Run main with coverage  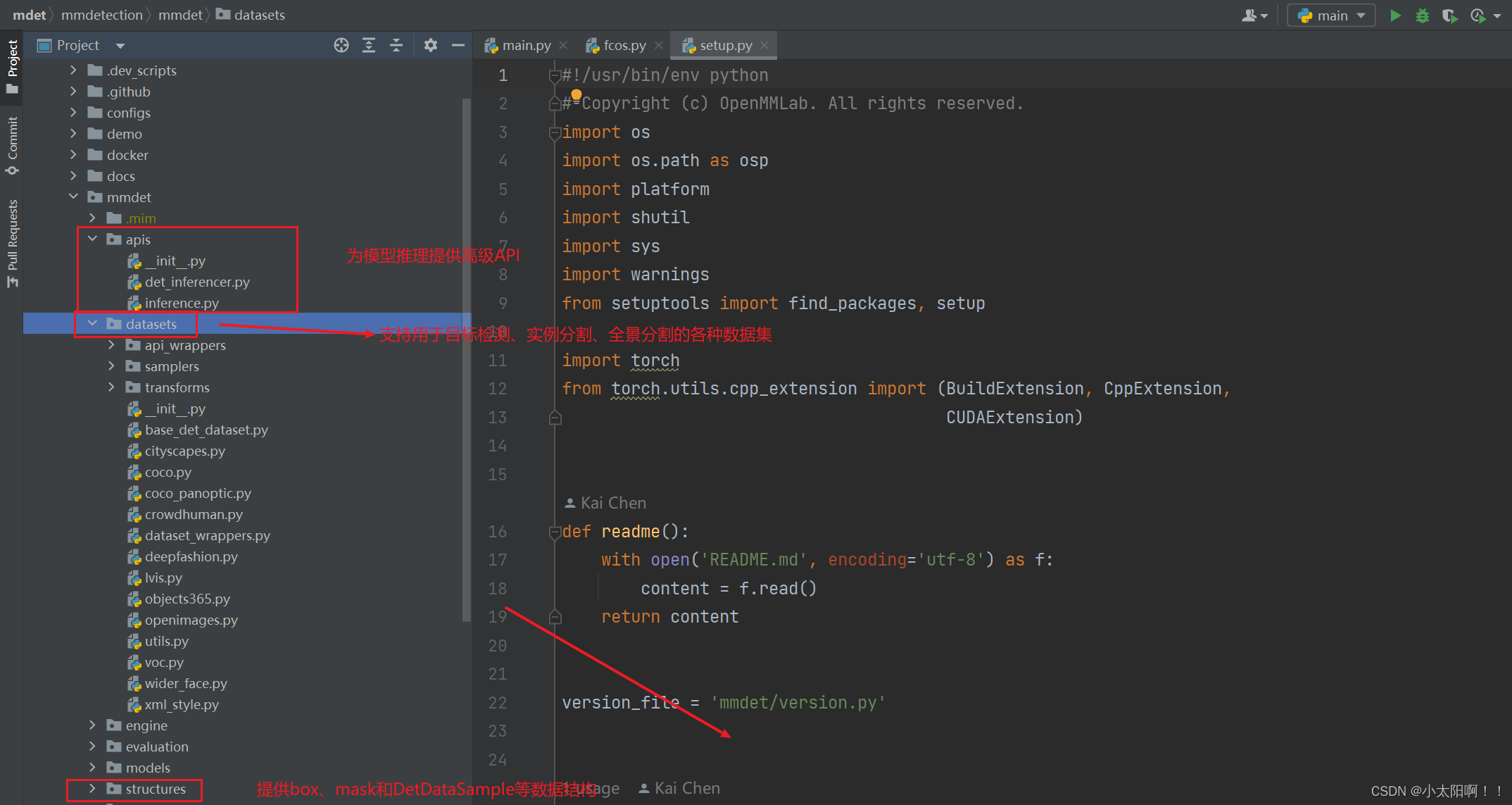(x=1449, y=15)
